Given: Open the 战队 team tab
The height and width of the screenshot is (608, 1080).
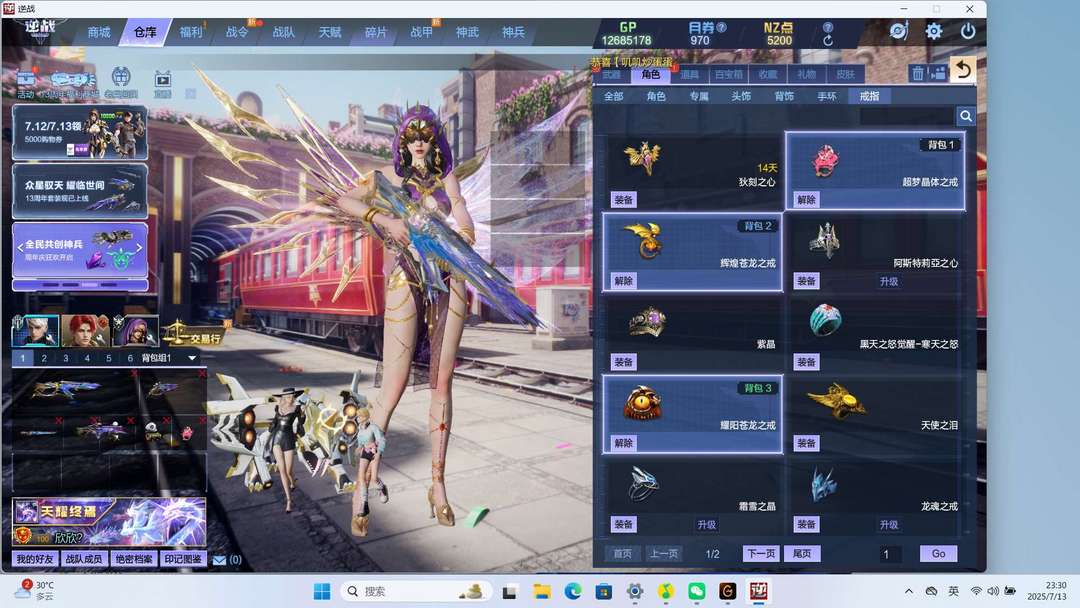Looking at the screenshot, I should point(283,32).
